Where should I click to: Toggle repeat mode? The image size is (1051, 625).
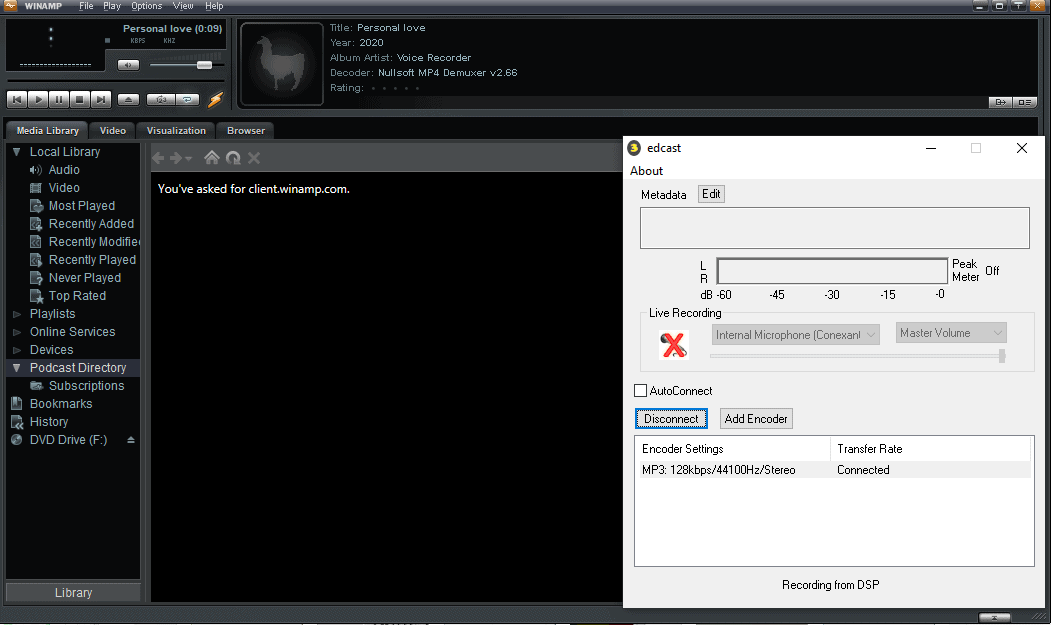[x=187, y=99]
